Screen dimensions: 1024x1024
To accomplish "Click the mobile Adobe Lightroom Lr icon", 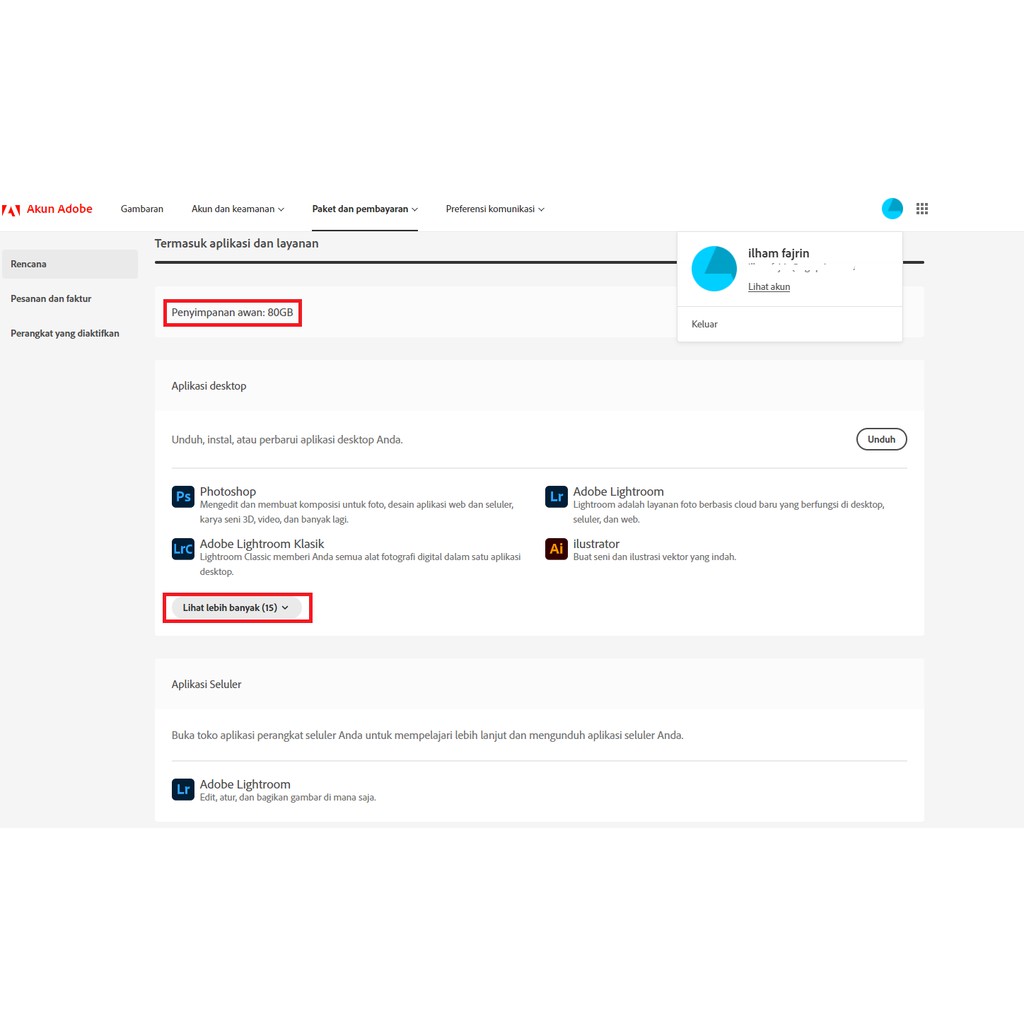I will pyautogui.click(x=183, y=789).
